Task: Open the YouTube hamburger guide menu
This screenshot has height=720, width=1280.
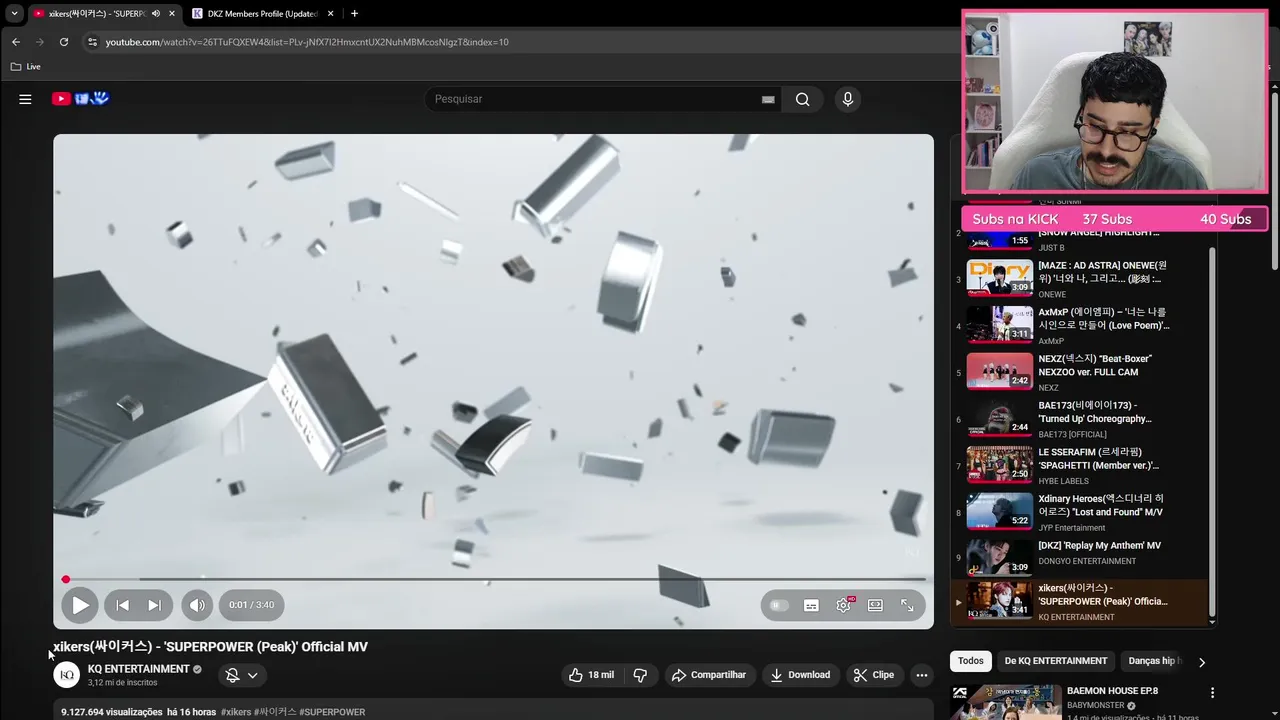Action: (25, 99)
